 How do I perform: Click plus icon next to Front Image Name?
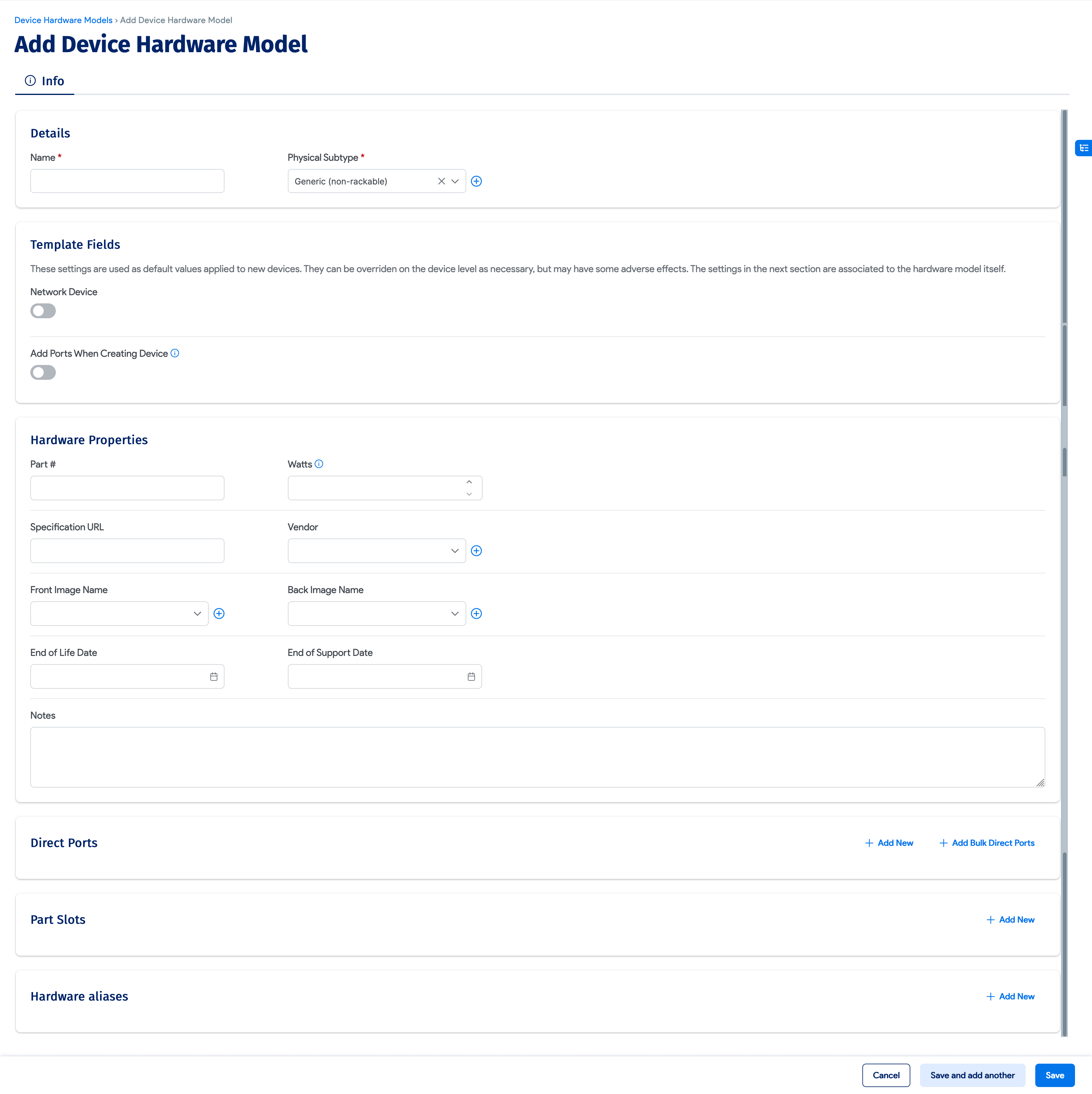pyautogui.click(x=219, y=614)
